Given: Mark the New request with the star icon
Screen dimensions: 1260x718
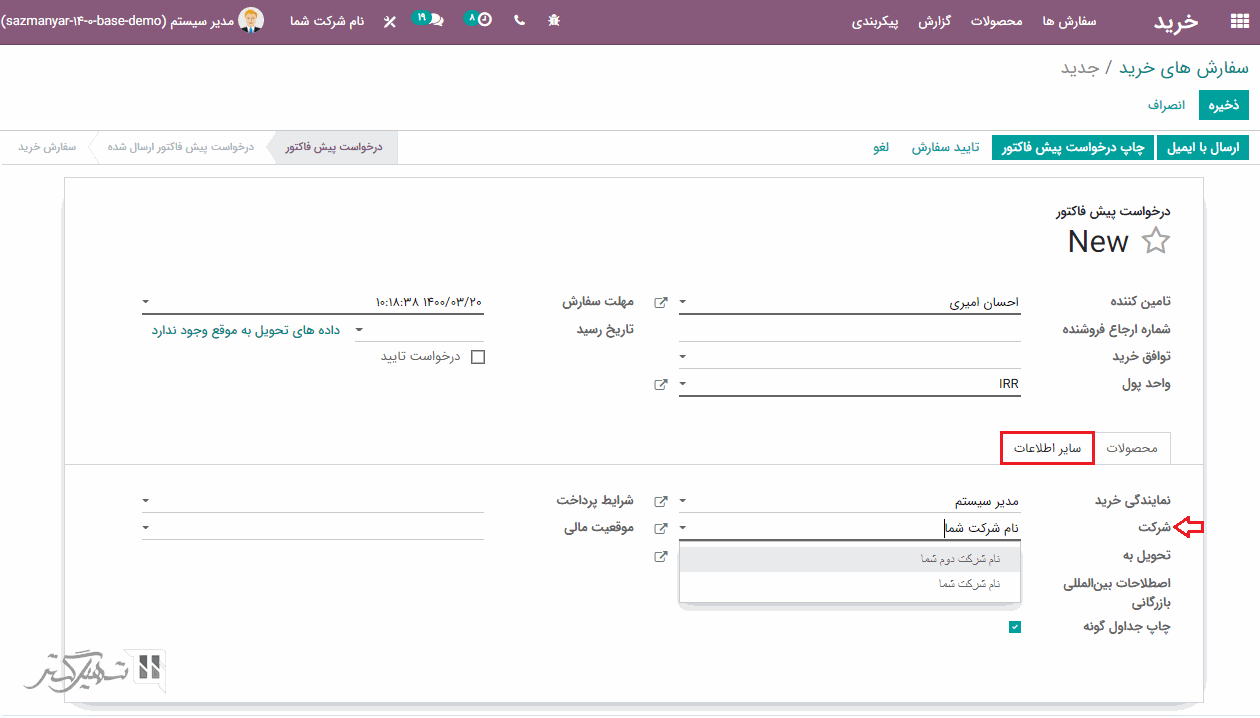Looking at the screenshot, I should tap(1156, 241).
